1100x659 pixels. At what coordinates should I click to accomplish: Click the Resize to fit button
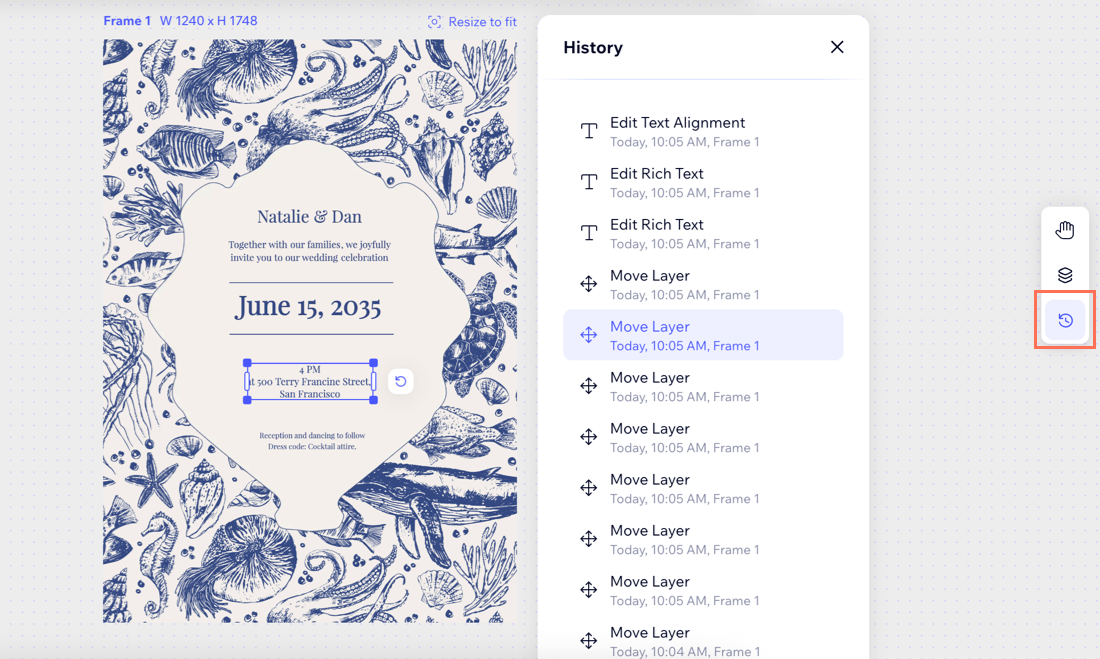click(472, 21)
